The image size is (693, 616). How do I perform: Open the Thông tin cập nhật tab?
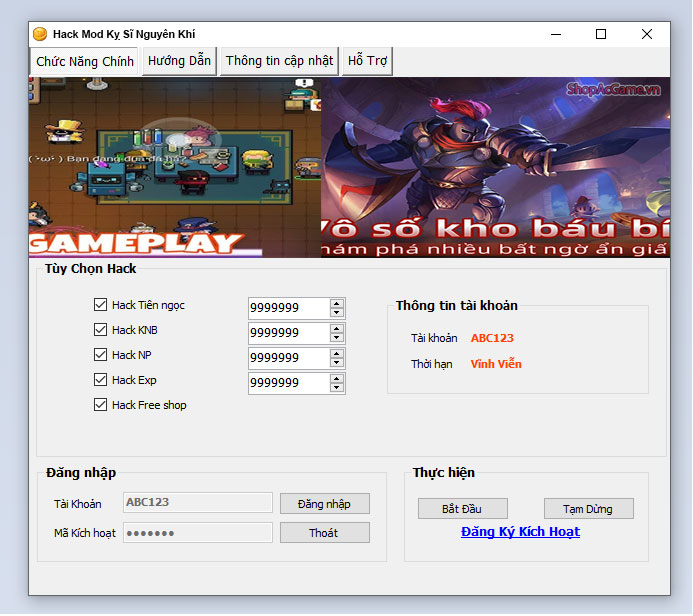tap(279, 61)
